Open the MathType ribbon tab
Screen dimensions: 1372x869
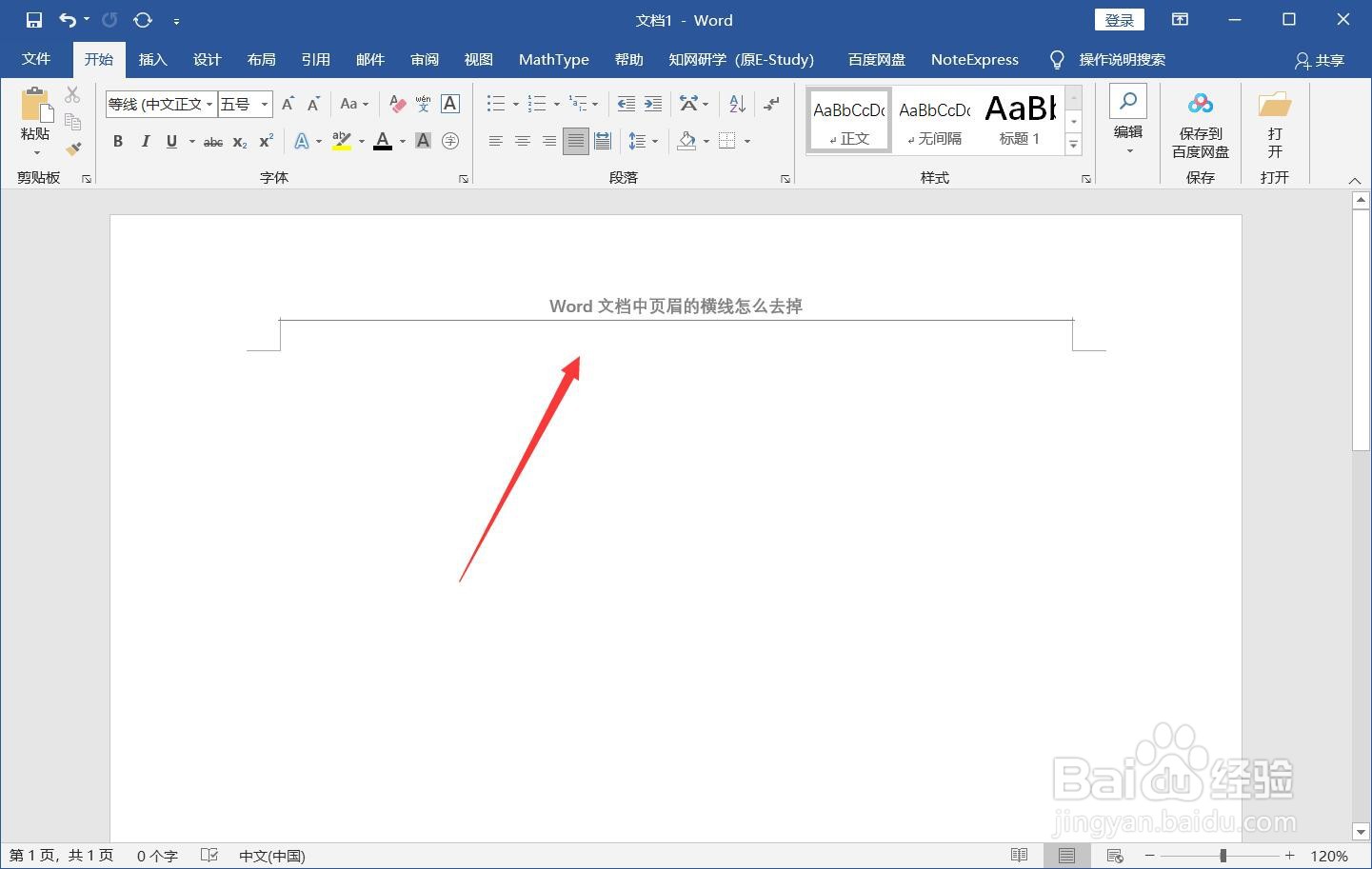[x=553, y=59]
